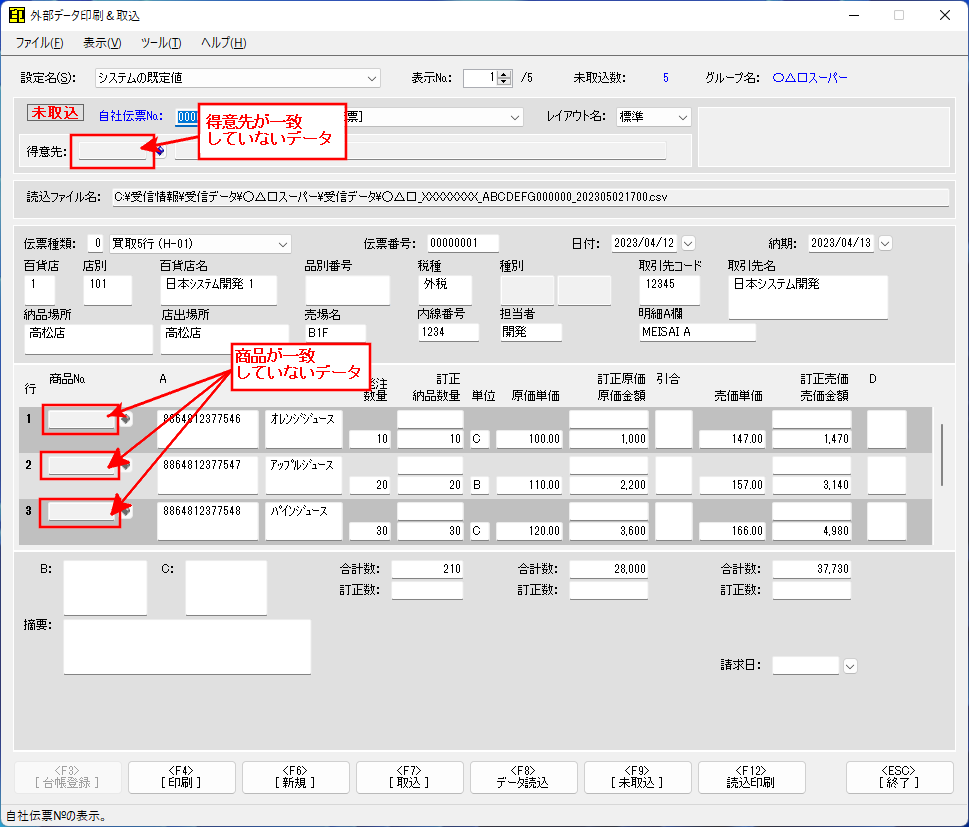This screenshot has width=969, height=827.
Task: Open the 納期 date picker arrow
Action: (885, 244)
